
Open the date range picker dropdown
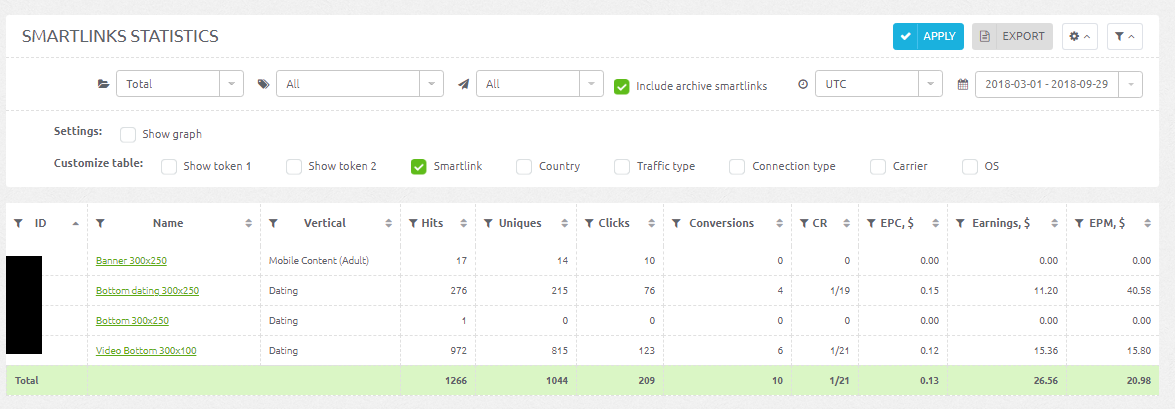click(1059, 84)
